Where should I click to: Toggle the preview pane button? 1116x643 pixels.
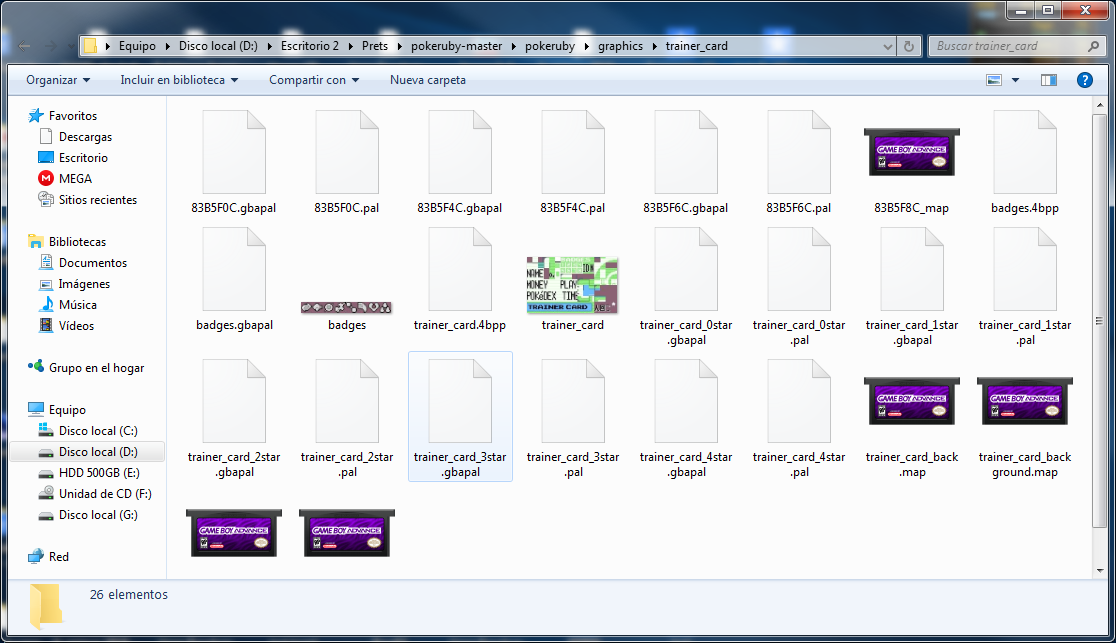click(1048, 80)
